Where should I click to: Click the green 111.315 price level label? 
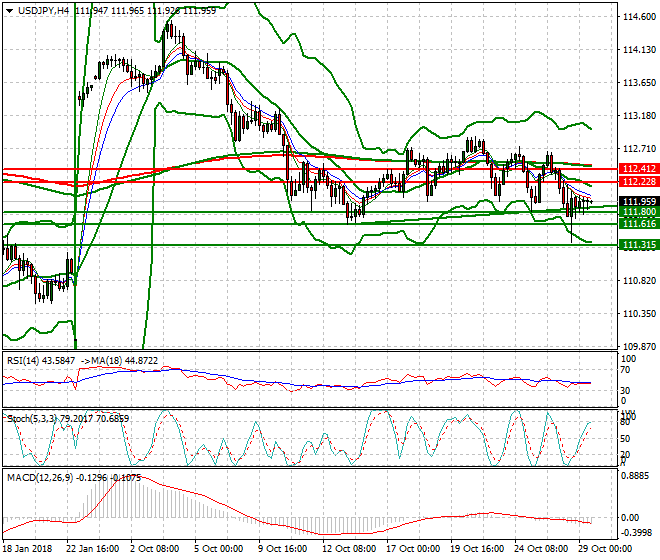tap(639, 245)
